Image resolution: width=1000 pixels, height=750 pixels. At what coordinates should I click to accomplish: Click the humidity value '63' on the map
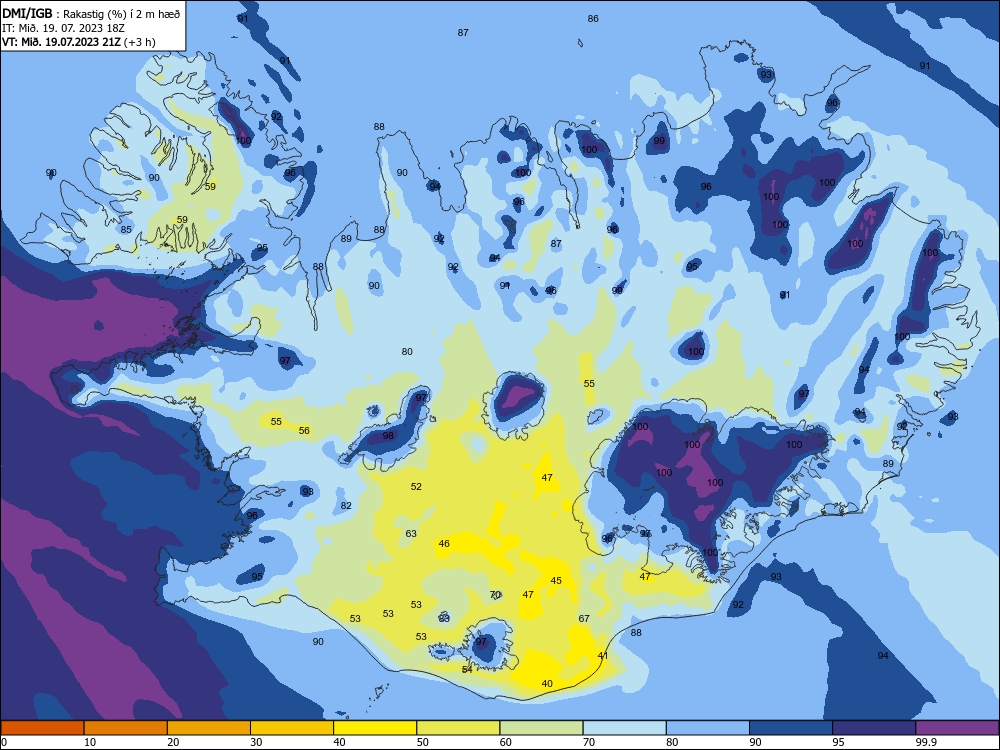tap(411, 533)
